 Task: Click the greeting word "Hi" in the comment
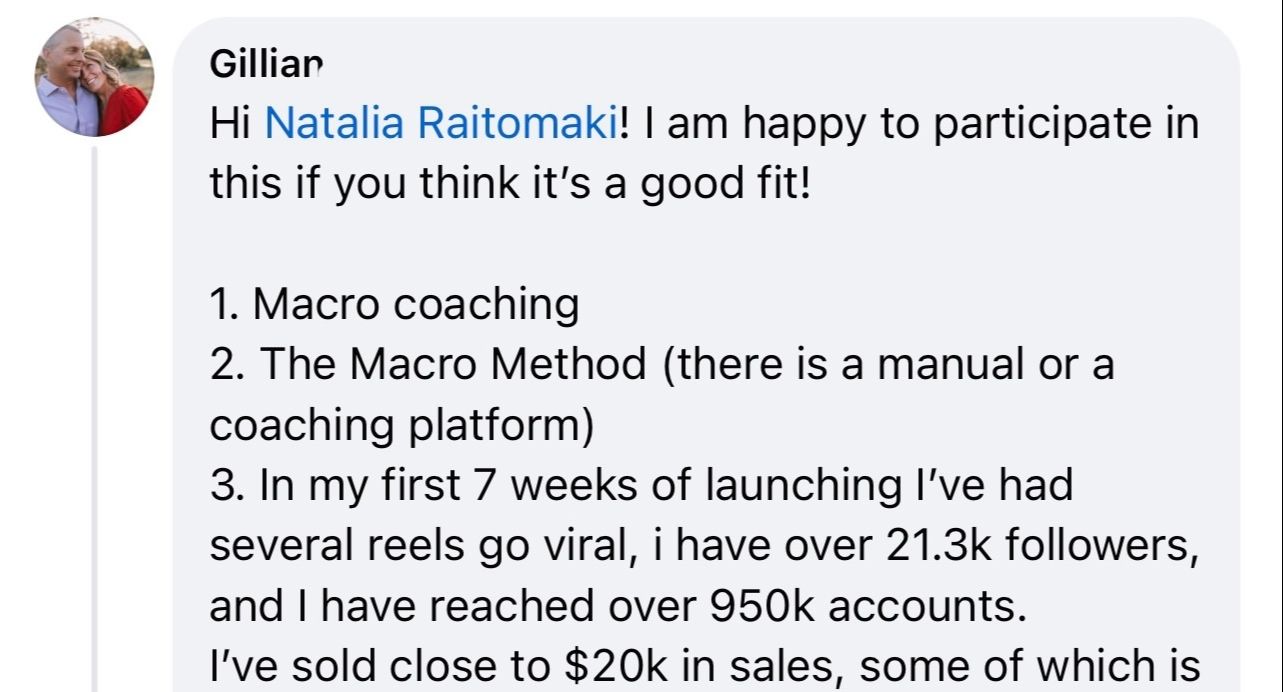(231, 123)
